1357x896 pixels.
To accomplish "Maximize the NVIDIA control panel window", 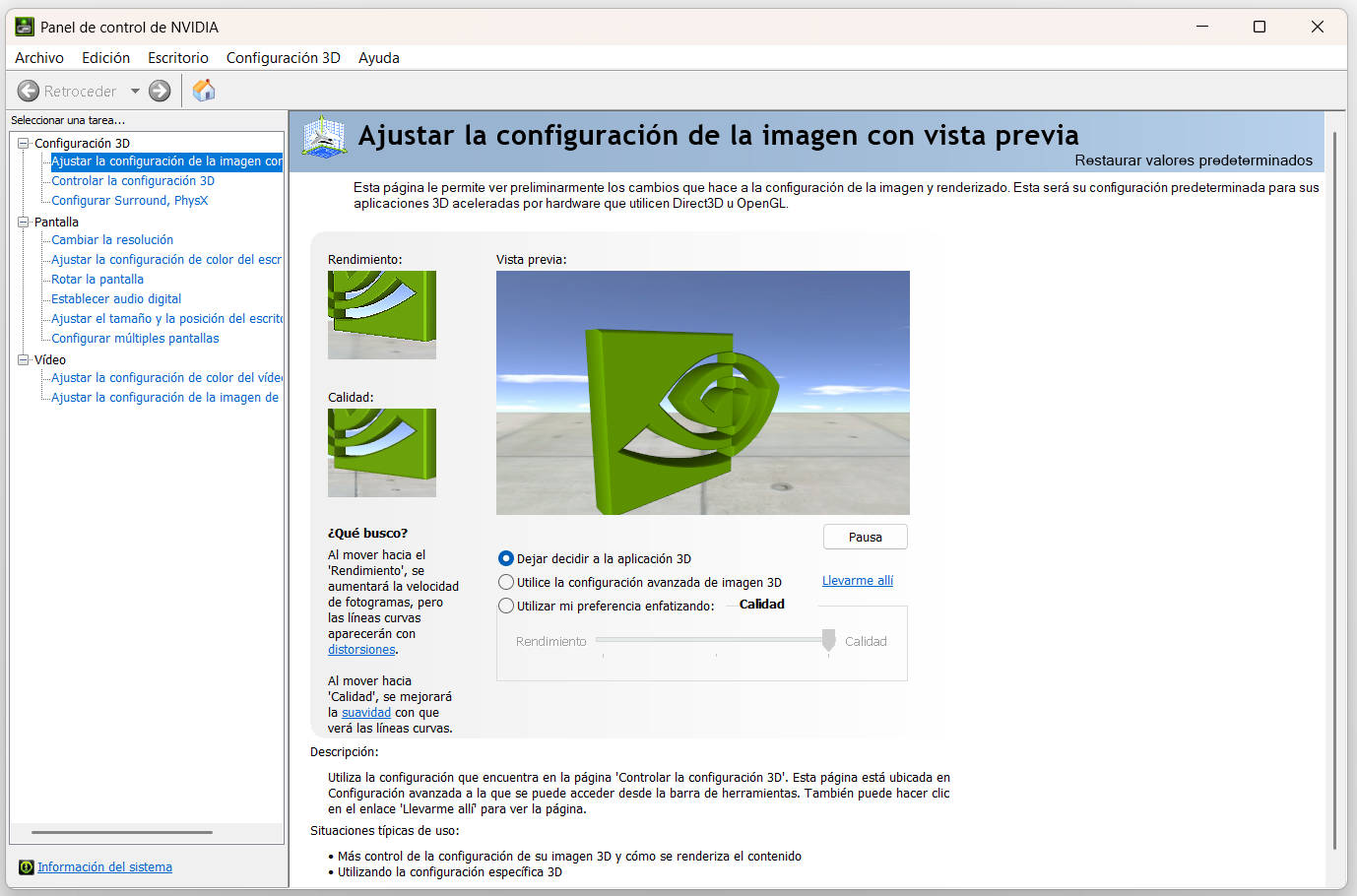I will (1260, 27).
